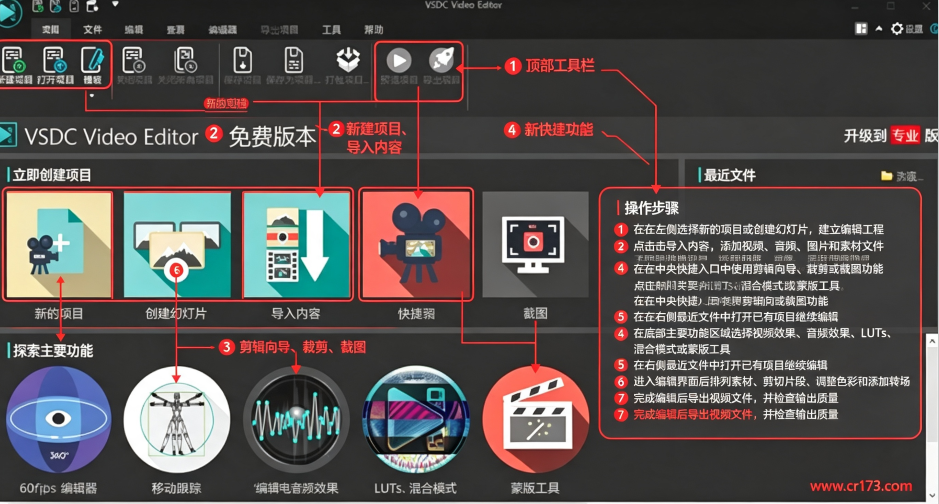This screenshot has width=939, height=504.
Task: Open the red video camera capture tile
Action: pos(416,244)
